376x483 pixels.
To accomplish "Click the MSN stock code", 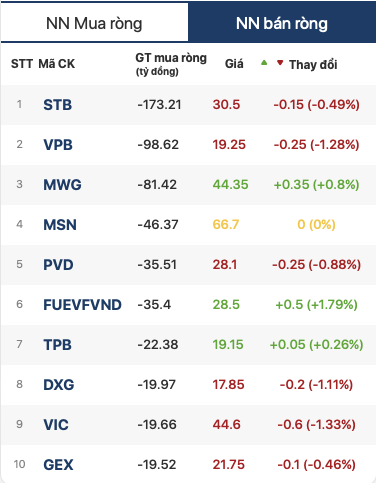I will (x=60, y=225).
